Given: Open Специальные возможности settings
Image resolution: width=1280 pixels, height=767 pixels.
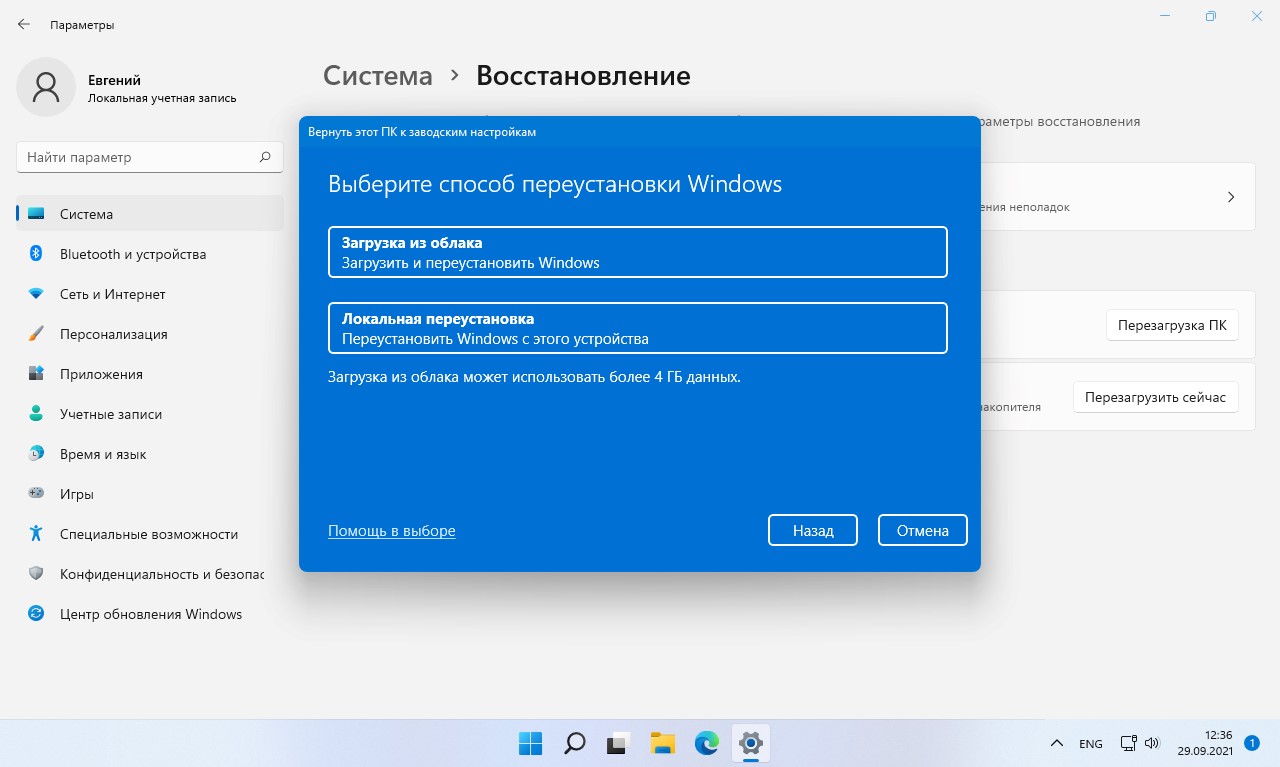Looking at the screenshot, I should 150,534.
